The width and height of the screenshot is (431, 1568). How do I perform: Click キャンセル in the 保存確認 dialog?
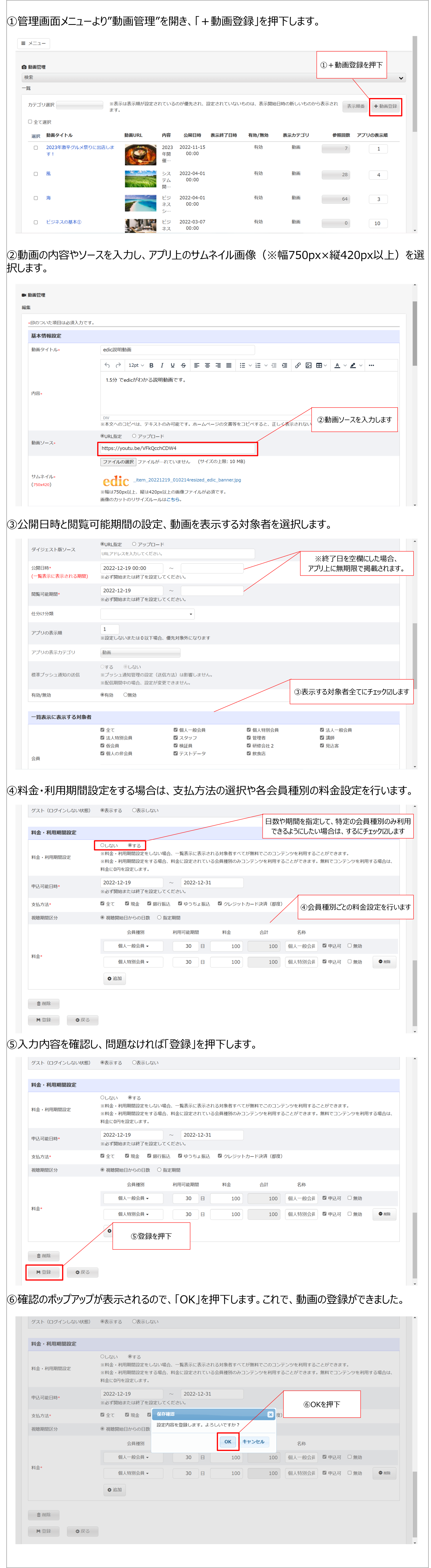coord(254,1441)
